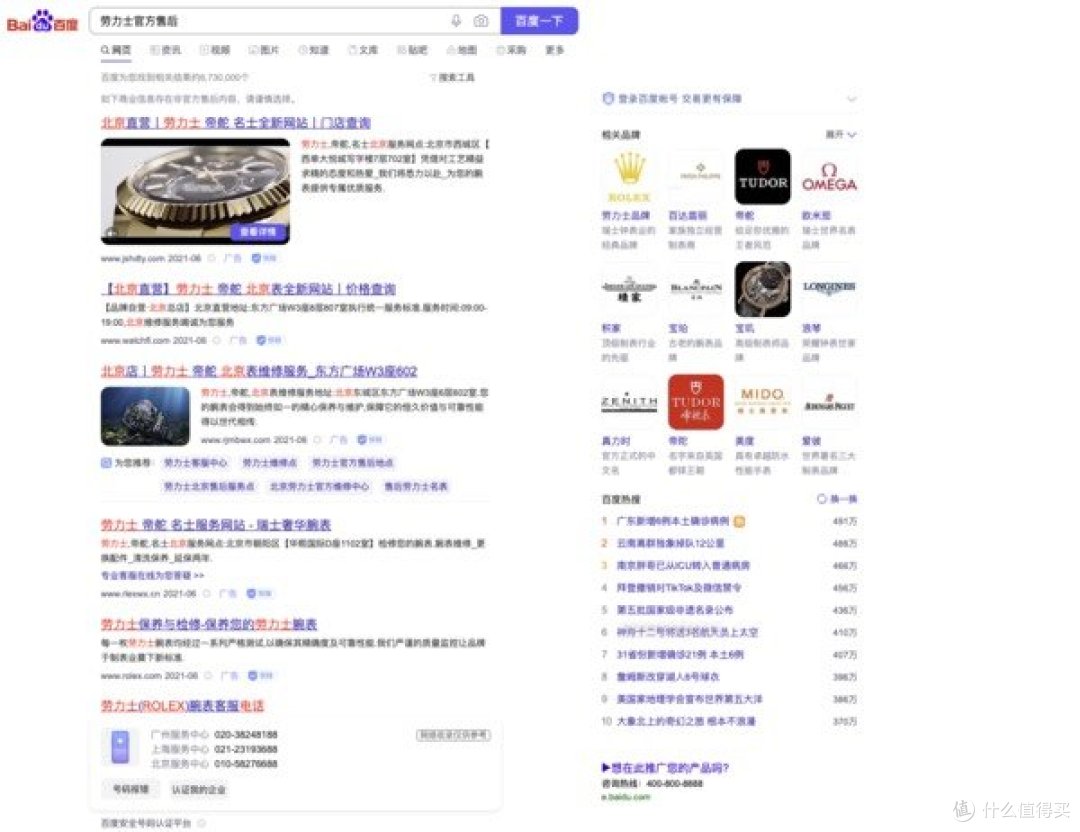Switch to the 资讯 tab
1080x832 pixels.
(165, 50)
